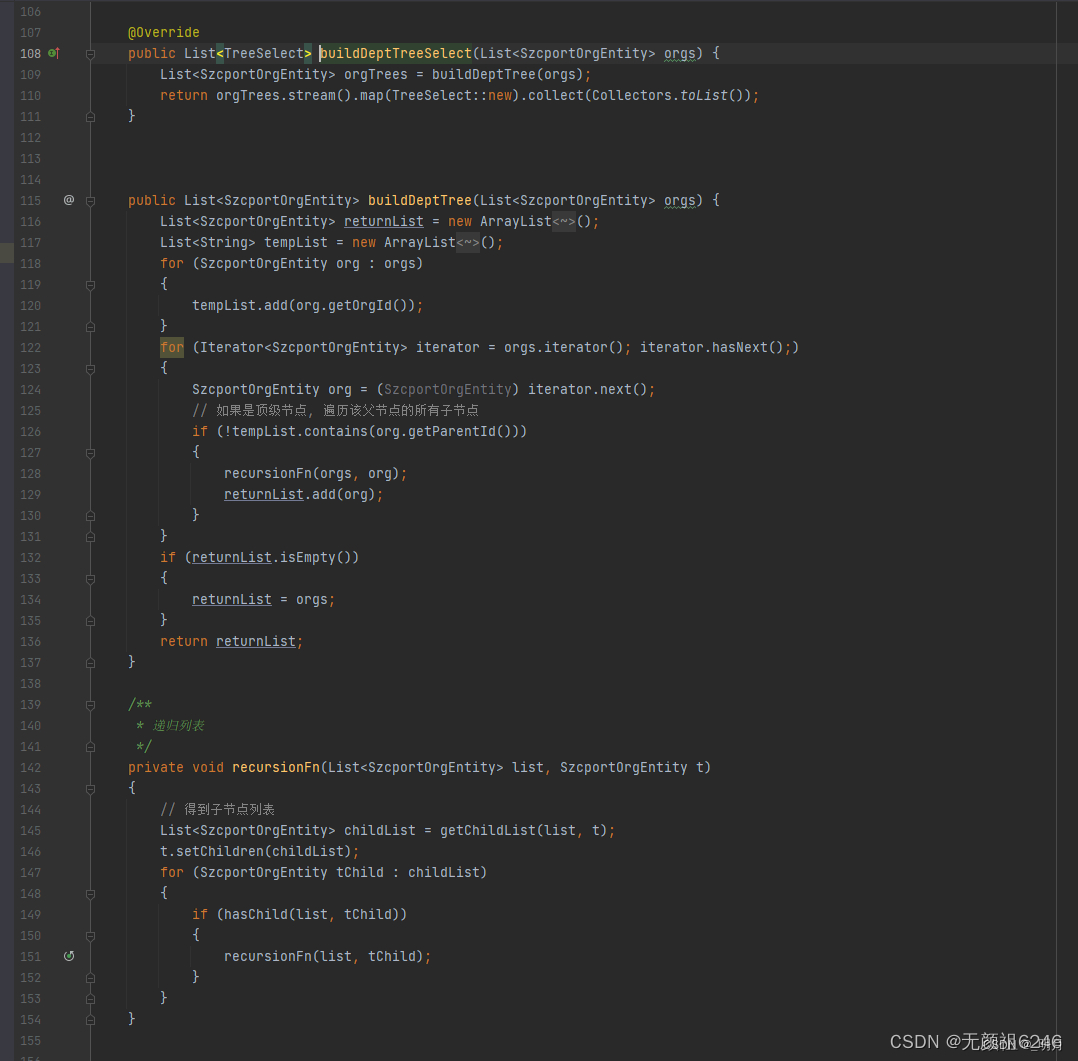Click tempList.add on line 120
1078x1061 pixels.
click(x=240, y=305)
